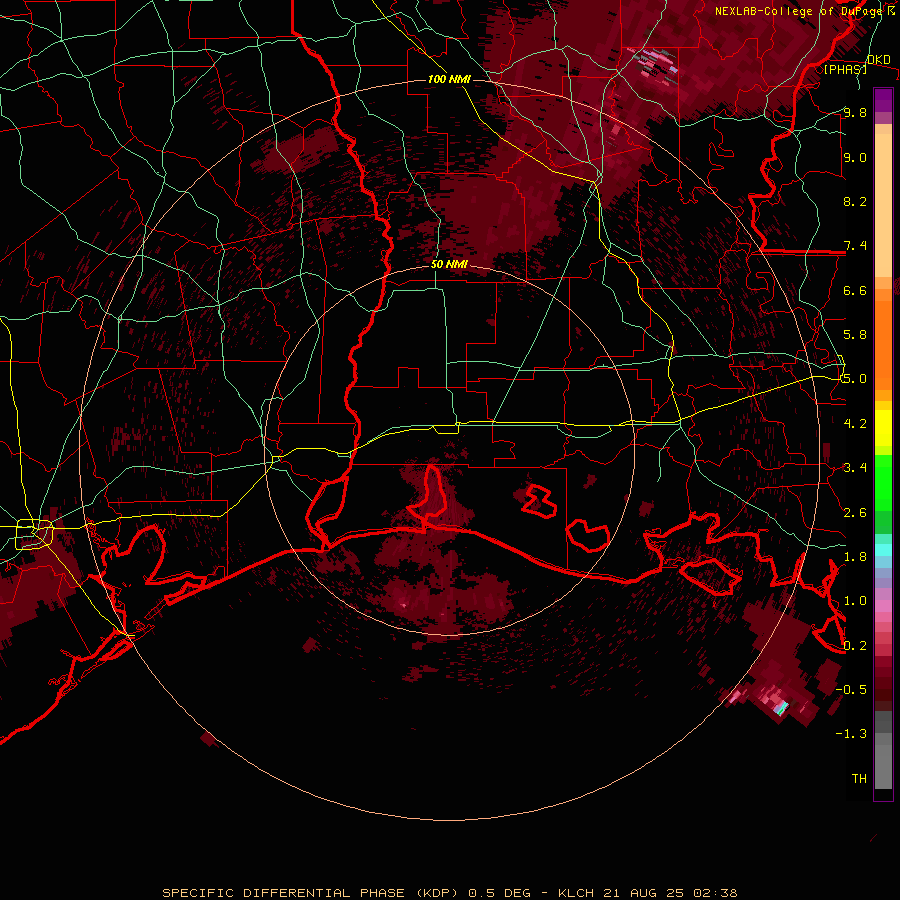Select the 4.2 scale value
The width and height of the screenshot is (900, 900).
[855, 424]
